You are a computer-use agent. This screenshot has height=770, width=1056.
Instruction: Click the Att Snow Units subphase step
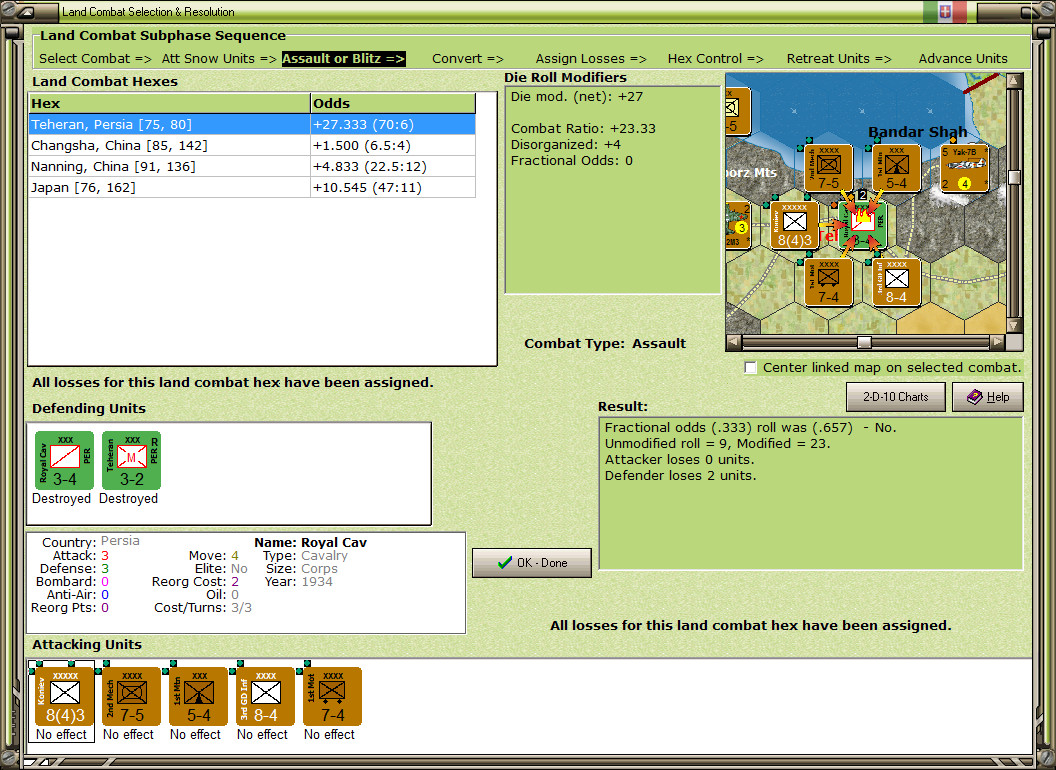tap(219, 59)
